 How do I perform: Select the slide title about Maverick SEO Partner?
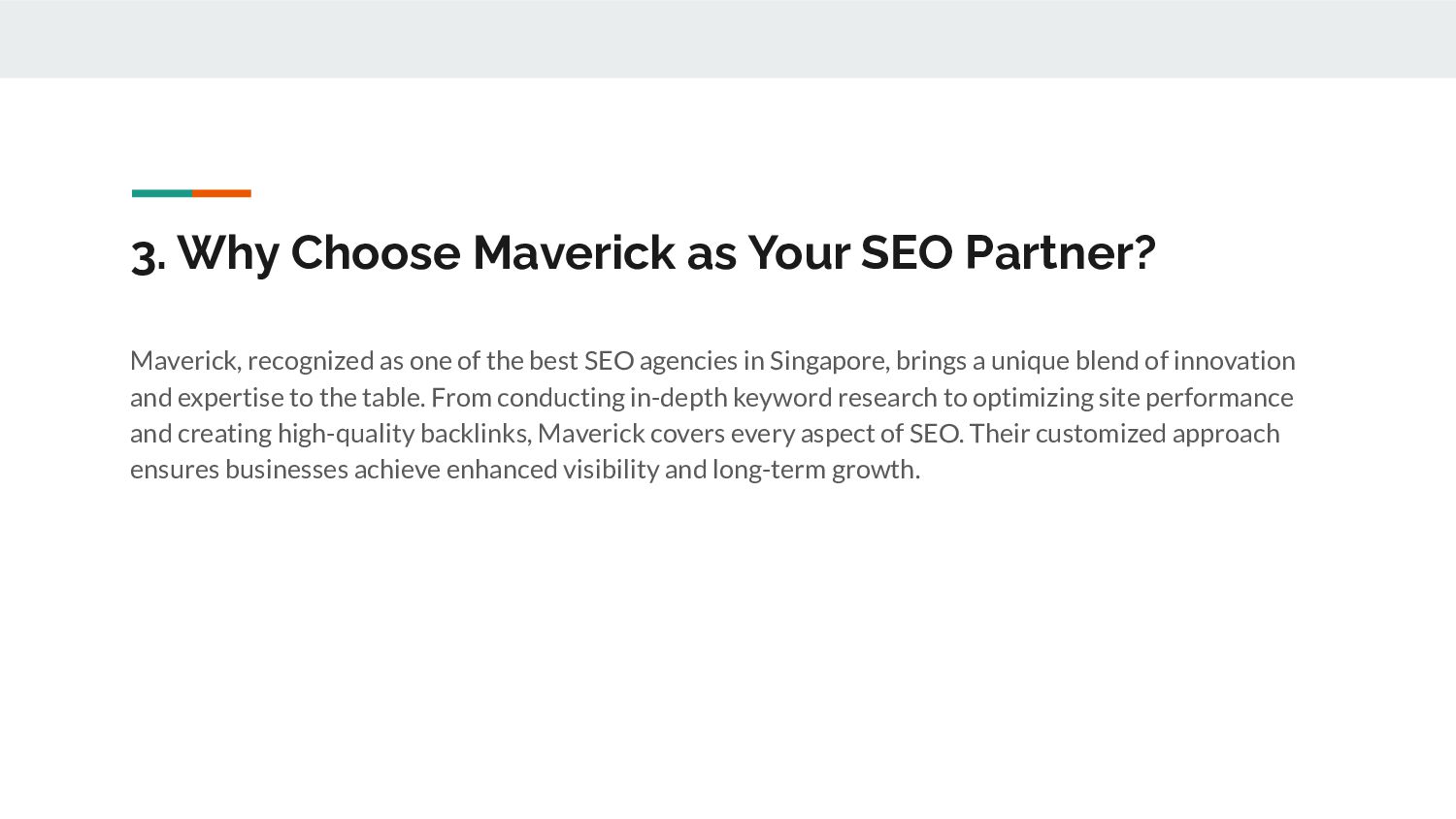tap(644, 252)
